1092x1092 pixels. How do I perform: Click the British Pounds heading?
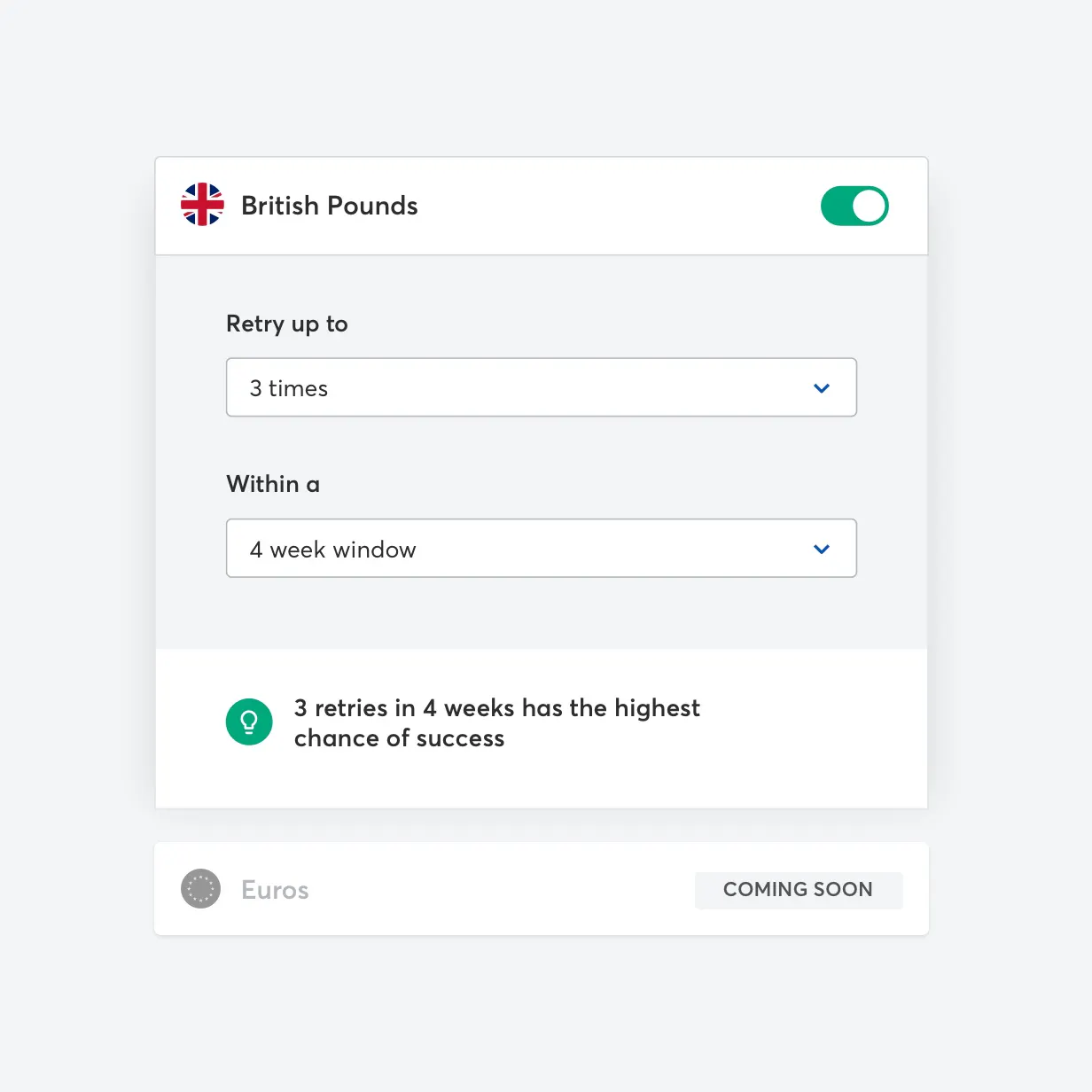coord(329,206)
